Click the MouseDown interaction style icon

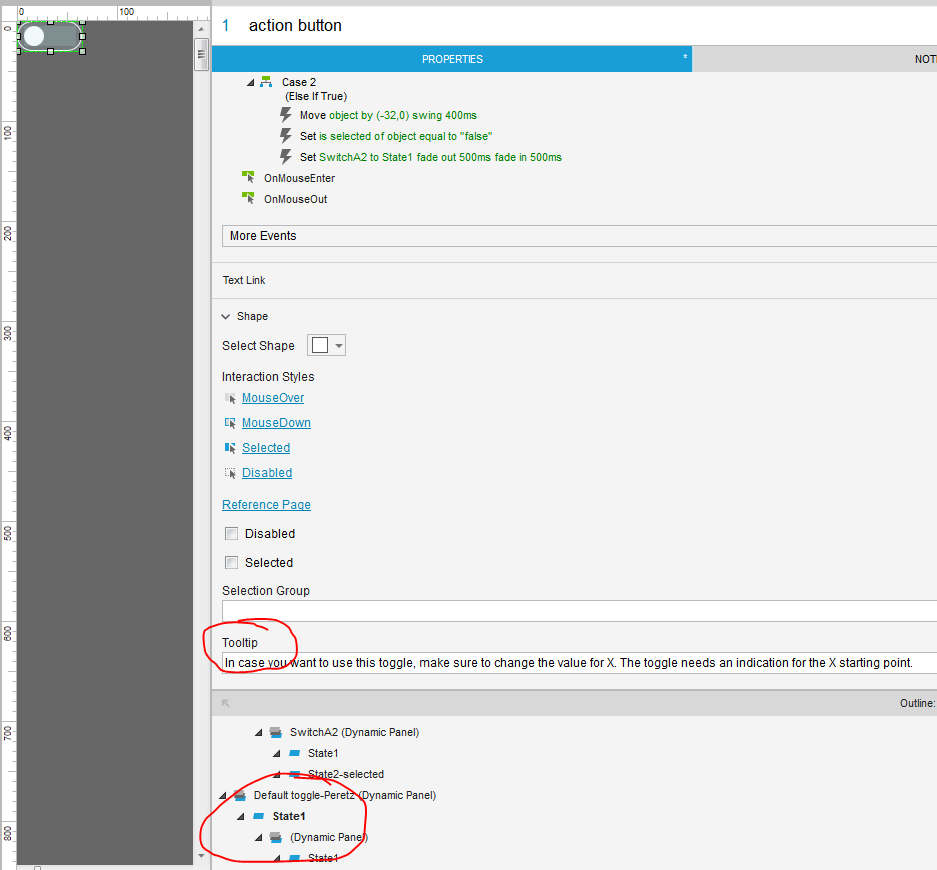(231, 423)
